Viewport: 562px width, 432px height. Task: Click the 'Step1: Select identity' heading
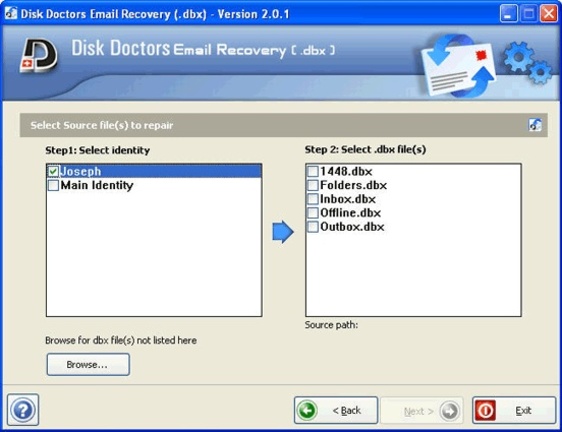click(x=97, y=150)
